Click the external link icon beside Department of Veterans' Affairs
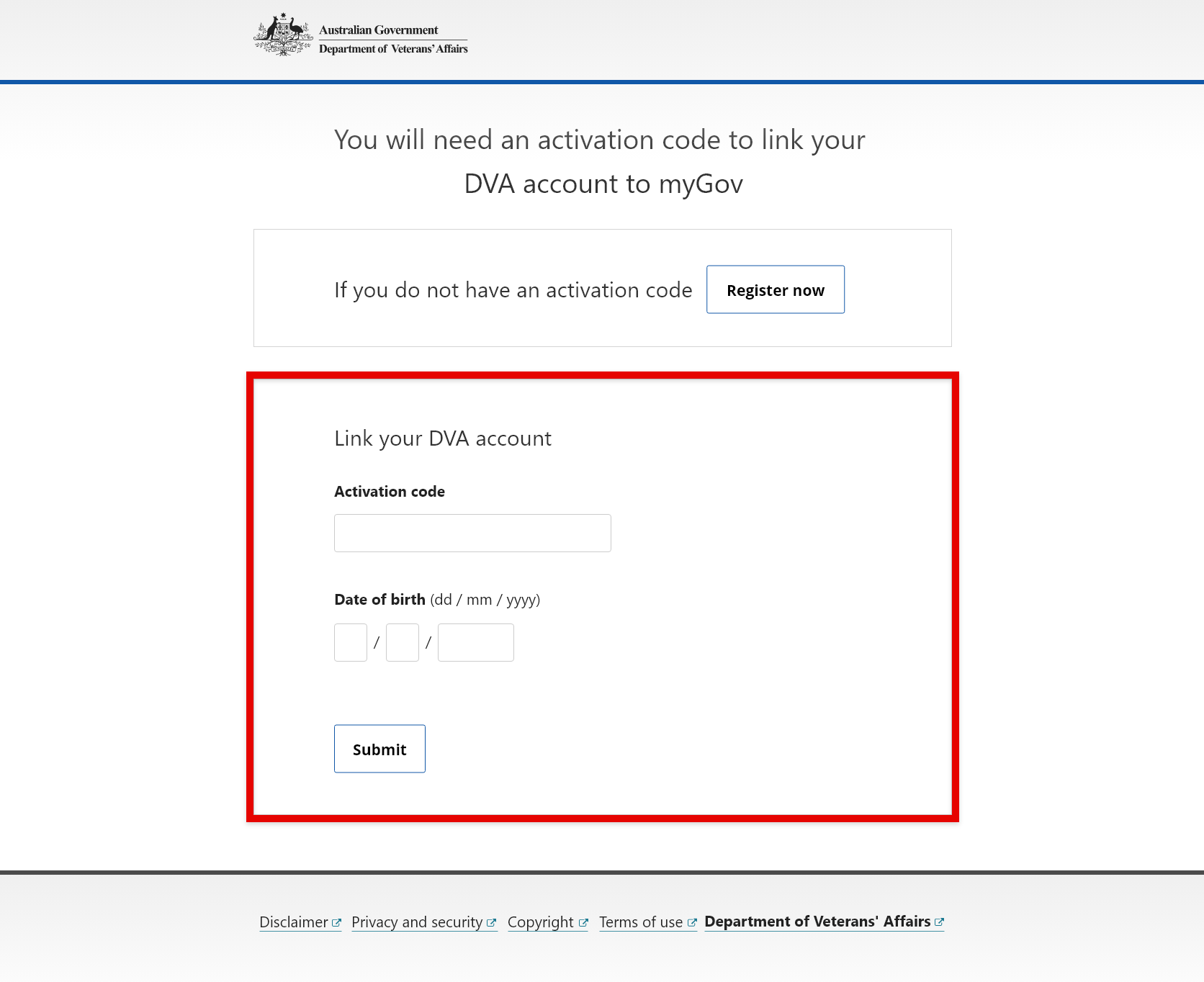1204x982 pixels. pyautogui.click(x=940, y=920)
